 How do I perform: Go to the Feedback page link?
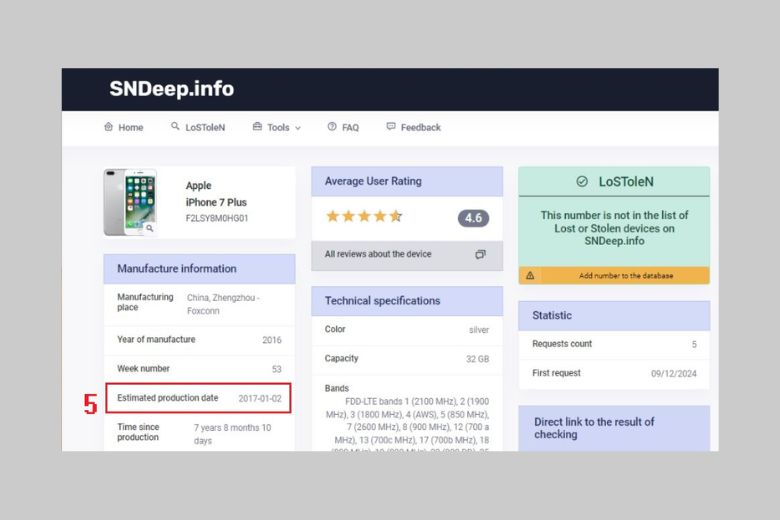[x=420, y=128]
